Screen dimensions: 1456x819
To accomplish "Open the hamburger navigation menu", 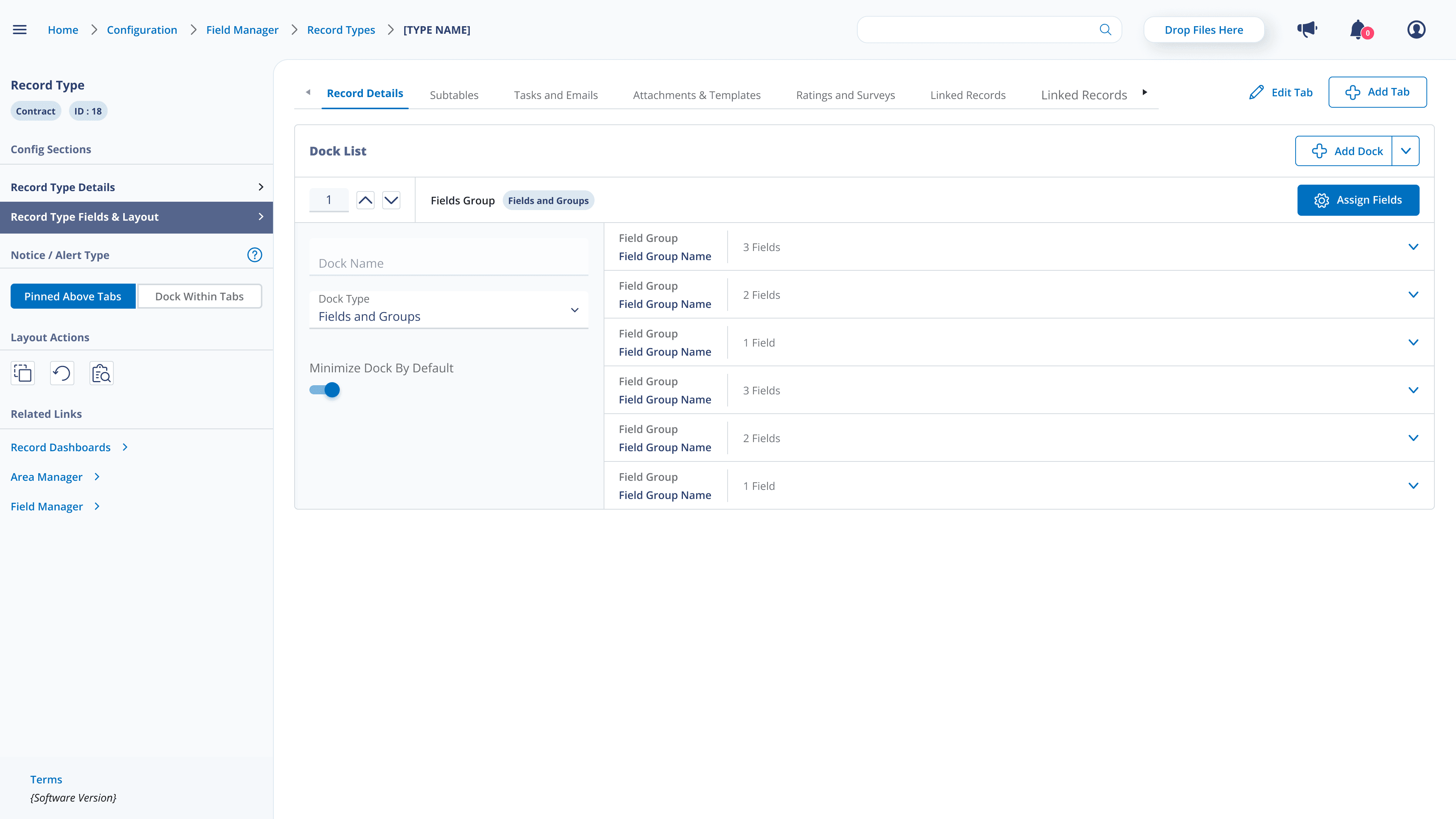I will pos(19,30).
